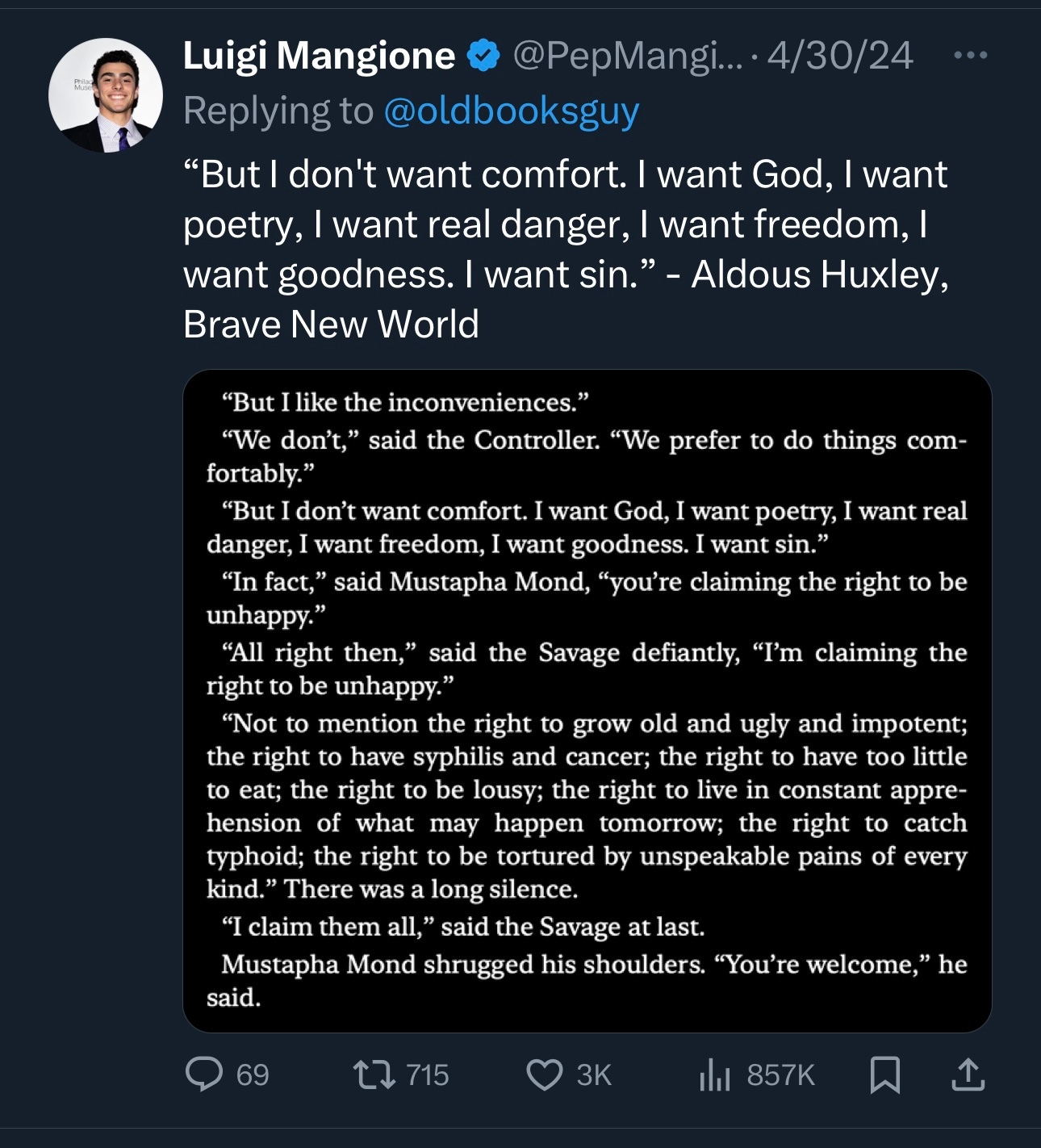The width and height of the screenshot is (1041, 1148).
Task: Open the Luigi Mangione display name
Action: coord(320,56)
